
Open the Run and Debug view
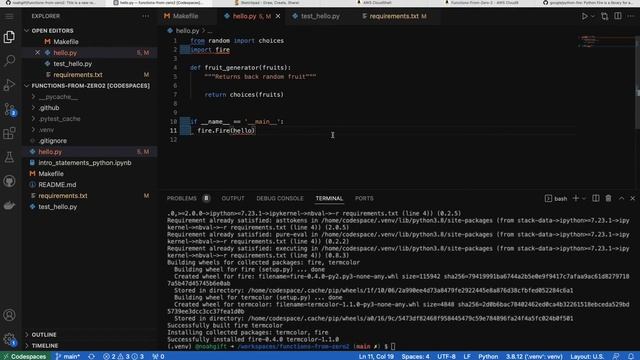pos(9,85)
